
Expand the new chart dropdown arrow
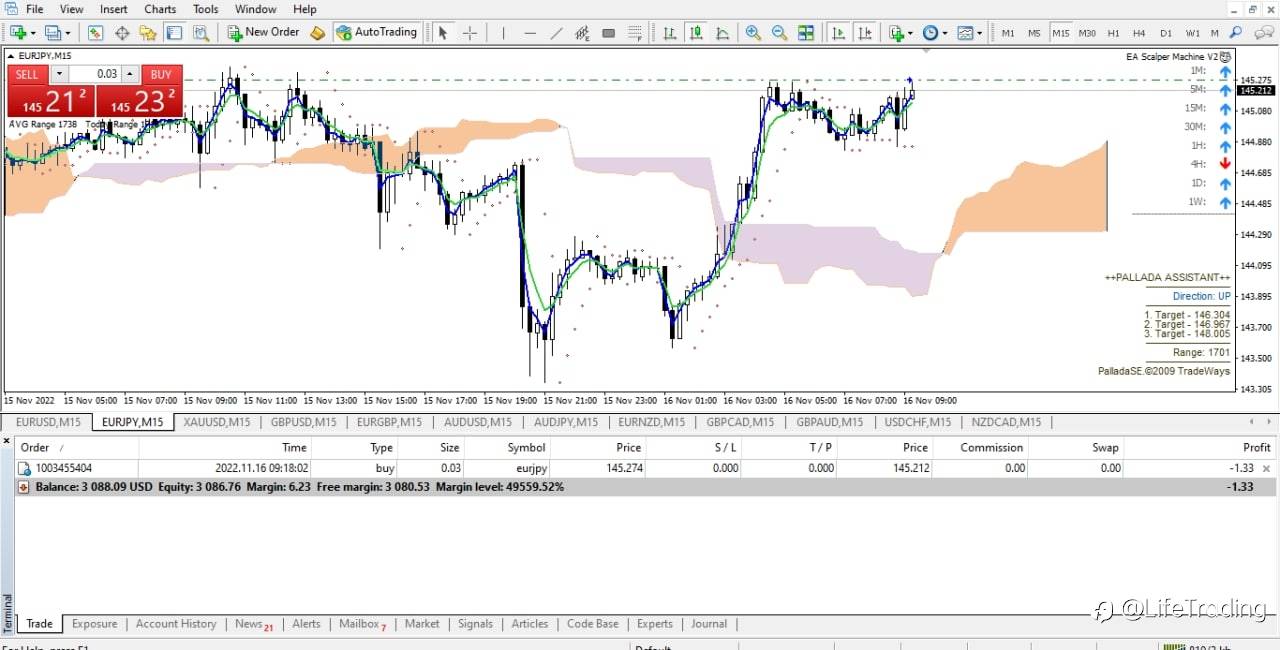[x=33, y=34]
